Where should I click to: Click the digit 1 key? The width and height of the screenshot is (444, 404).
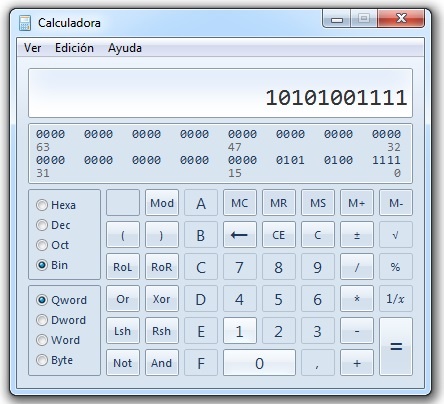(240, 331)
